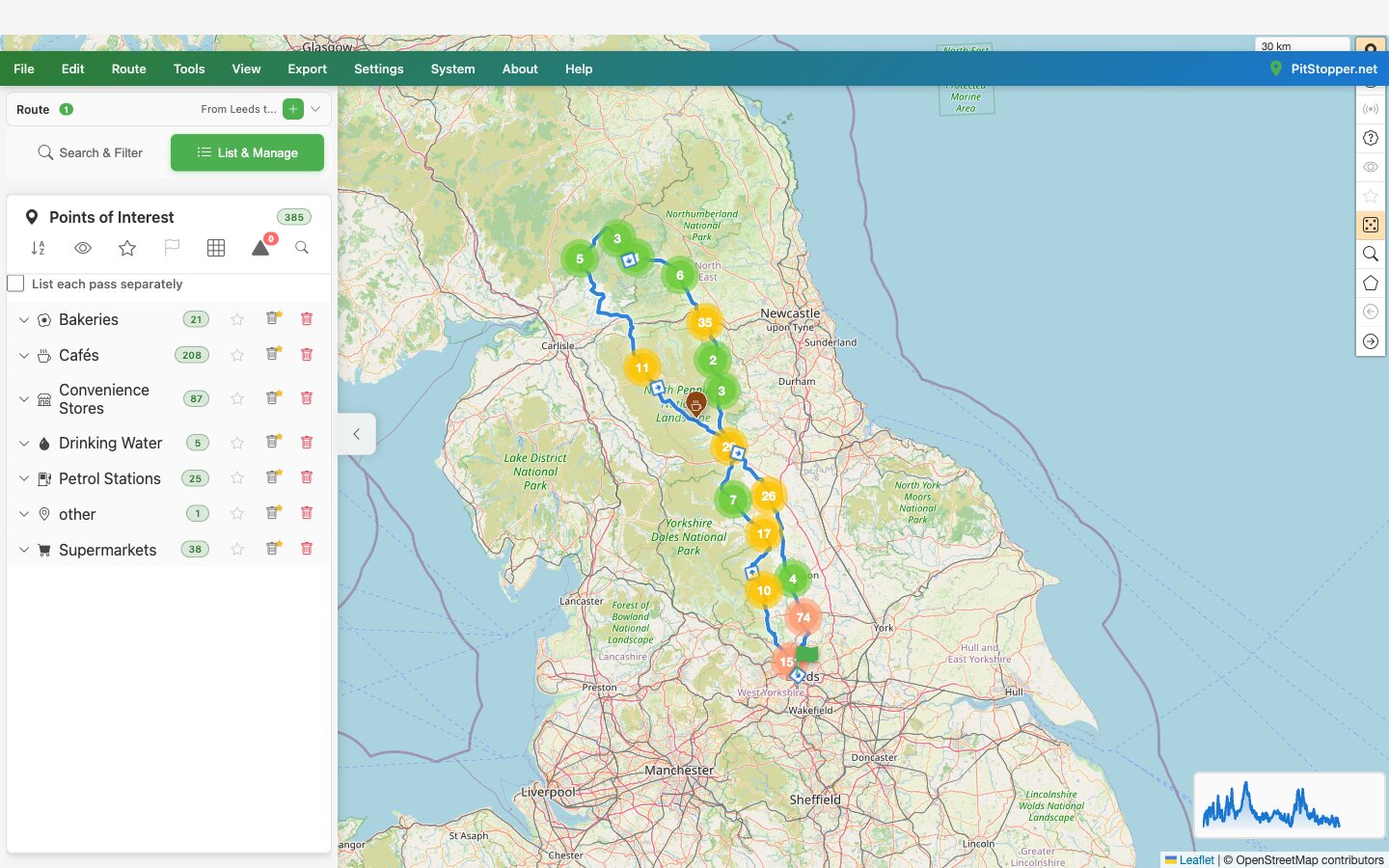Open the Route menu
Viewport: 1389px width, 868px height.
point(128,68)
